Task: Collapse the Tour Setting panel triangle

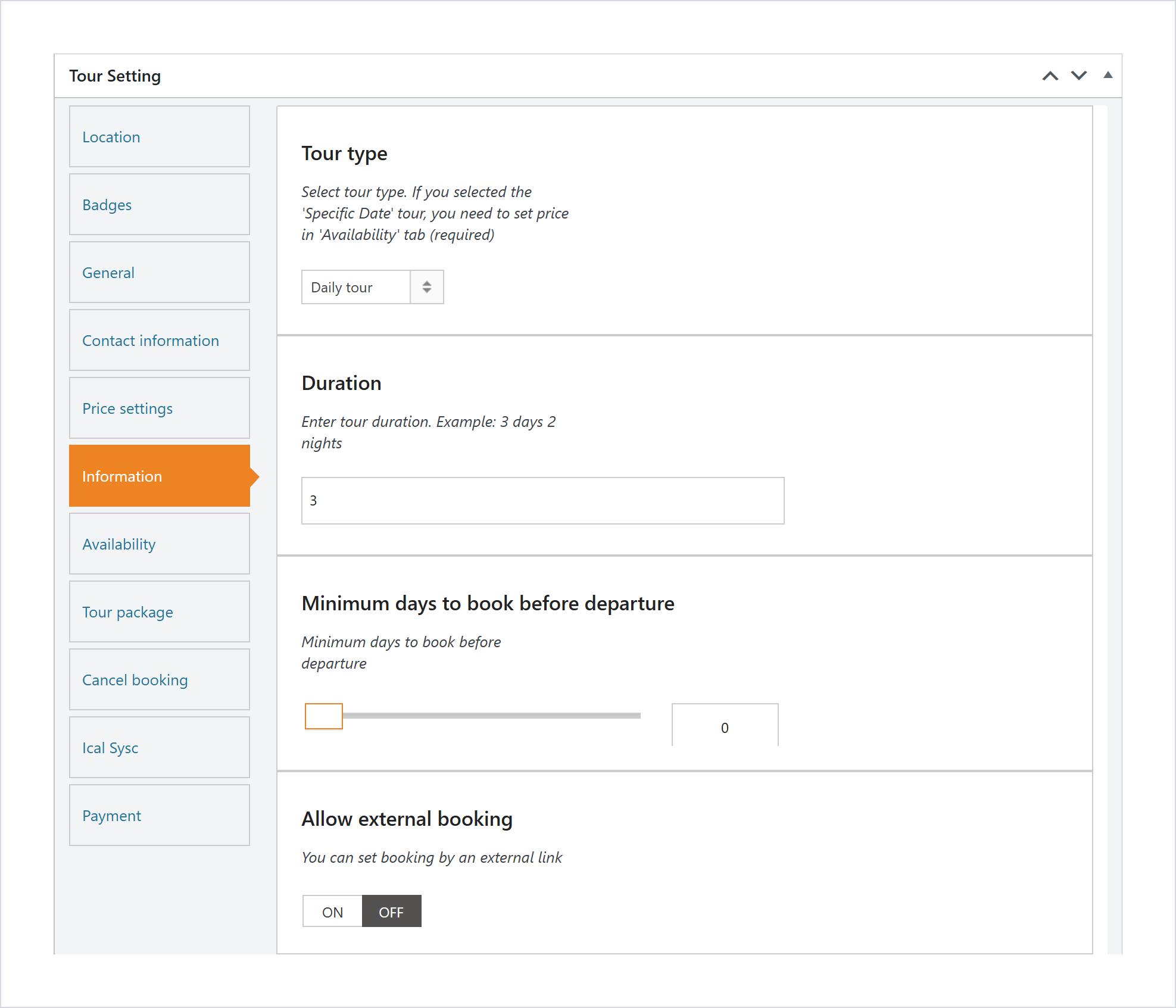Action: coord(1108,75)
